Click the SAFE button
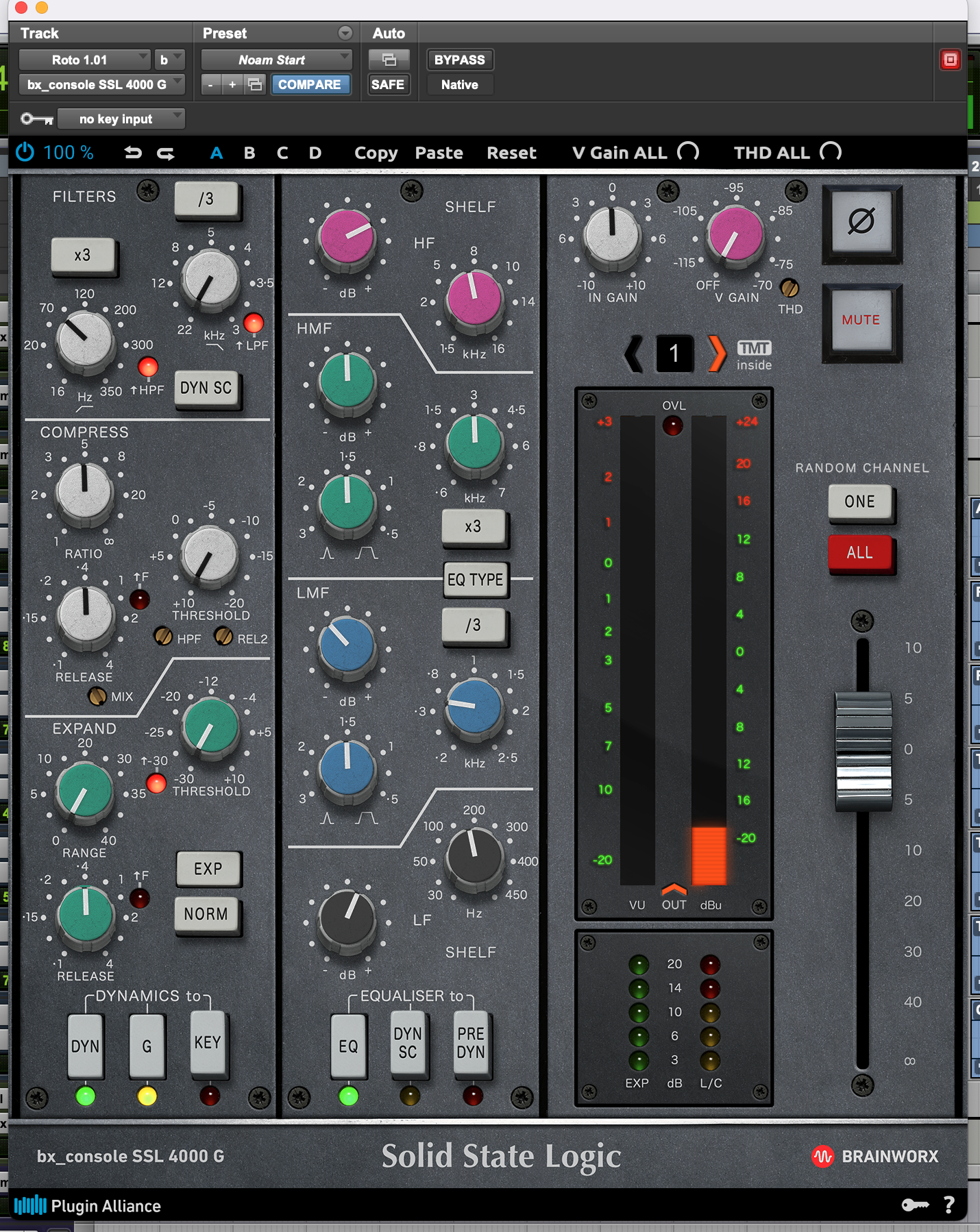Screen dimensions: 980x1232 pyautogui.click(x=388, y=84)
